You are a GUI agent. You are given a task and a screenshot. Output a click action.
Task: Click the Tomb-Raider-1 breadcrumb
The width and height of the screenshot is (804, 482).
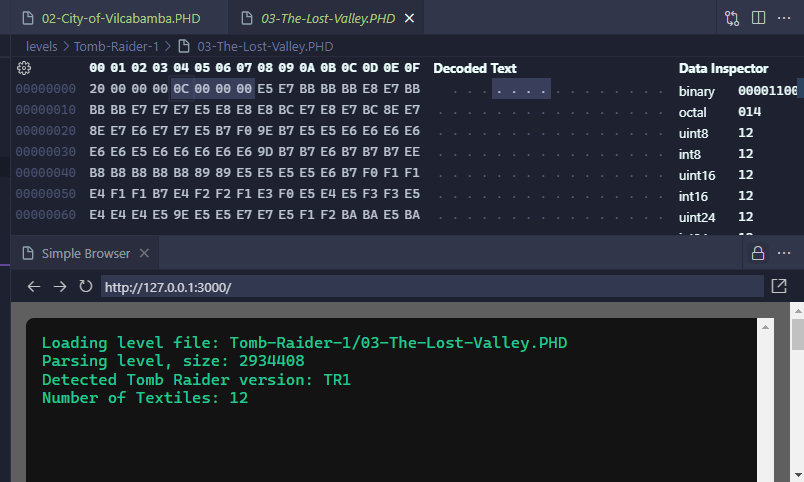click(116, 47)
